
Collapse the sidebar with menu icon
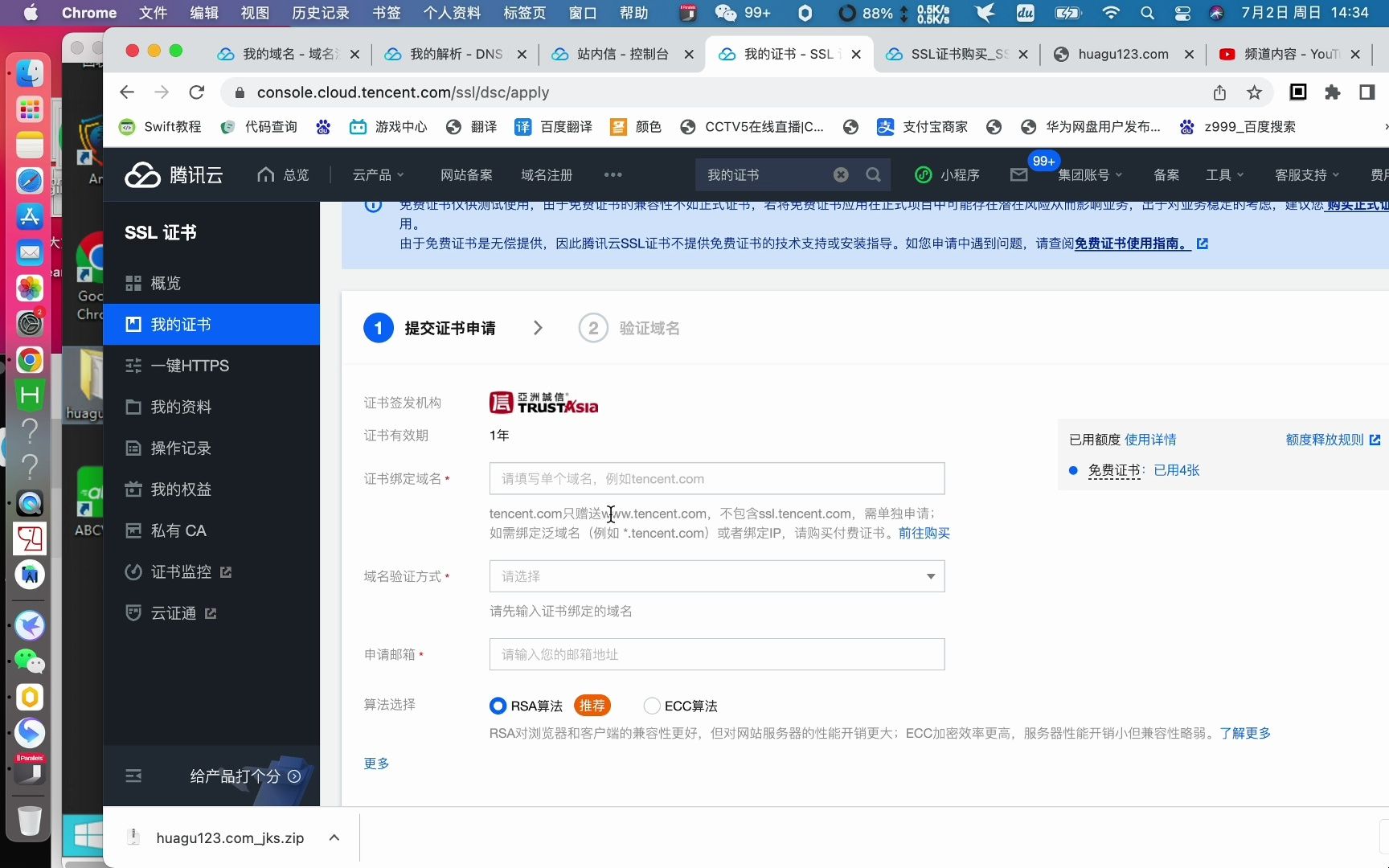133,776
